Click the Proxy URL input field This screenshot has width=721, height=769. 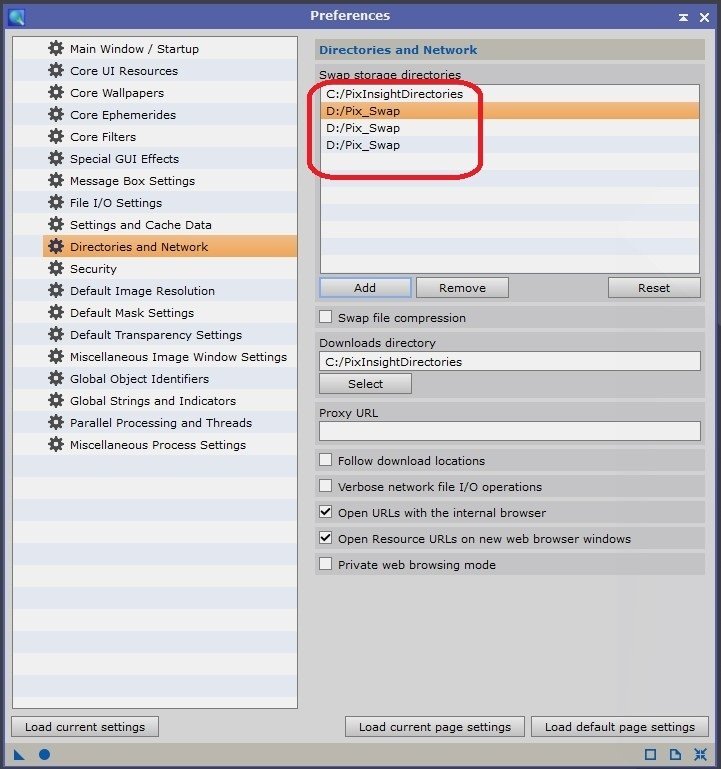pos(510,431)
